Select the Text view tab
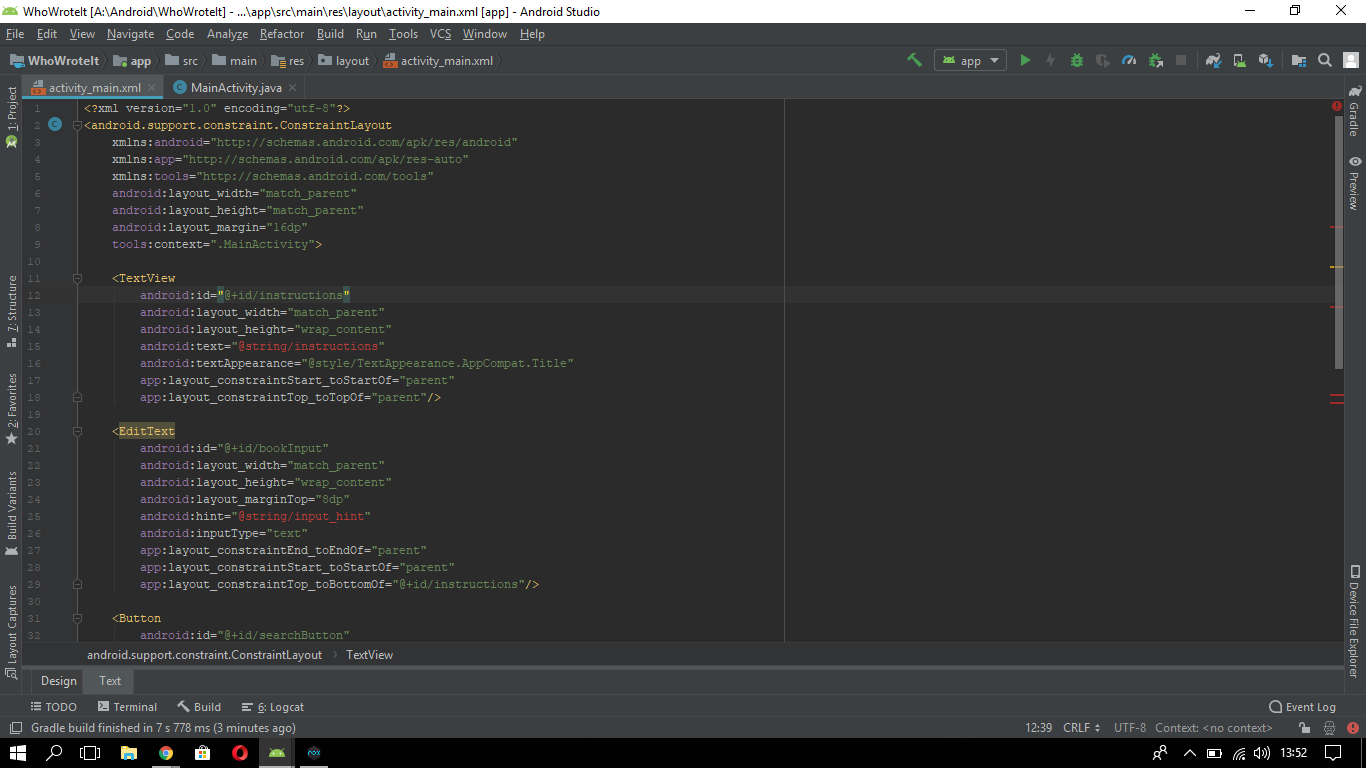This screenshot has height=768, width=1366. pyautogui.click(x=110, y=681)
